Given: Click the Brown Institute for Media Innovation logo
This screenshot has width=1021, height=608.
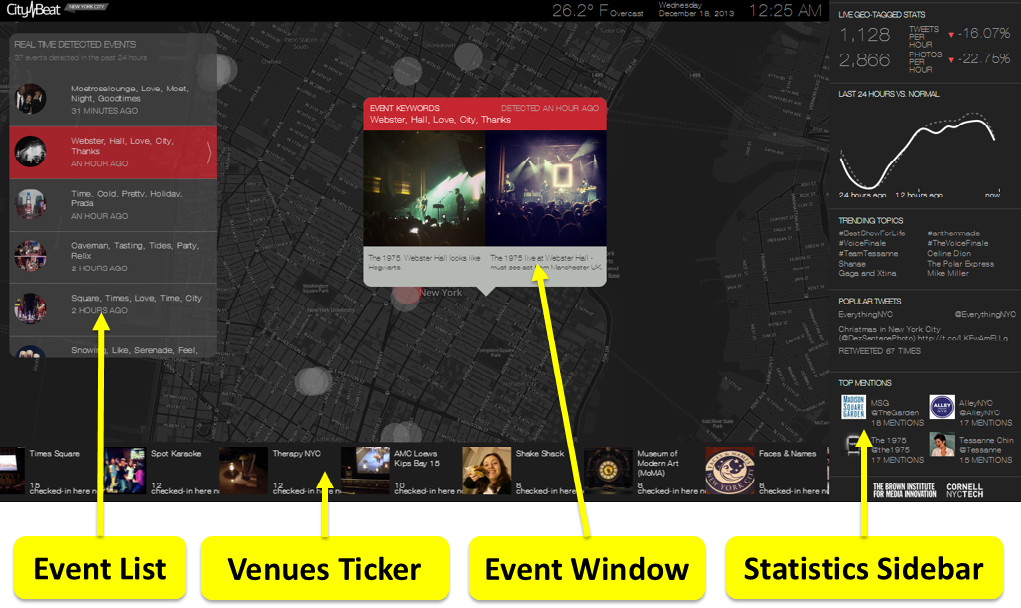Looking at the screenshot, I should [x=904, y=490].
